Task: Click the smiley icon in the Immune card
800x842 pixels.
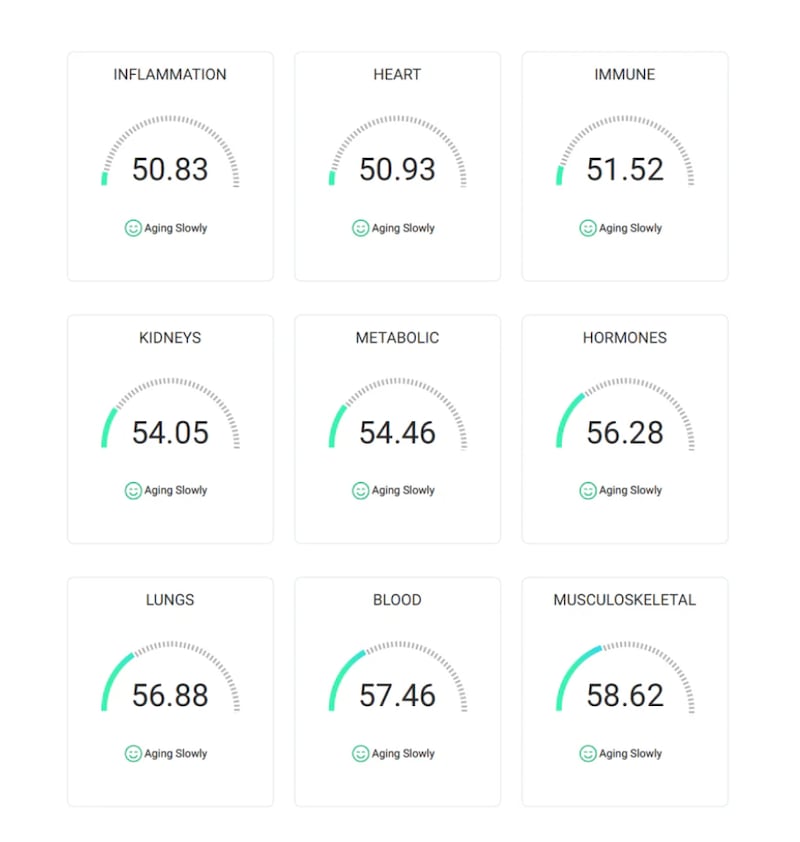Action: tap(588, 228)
